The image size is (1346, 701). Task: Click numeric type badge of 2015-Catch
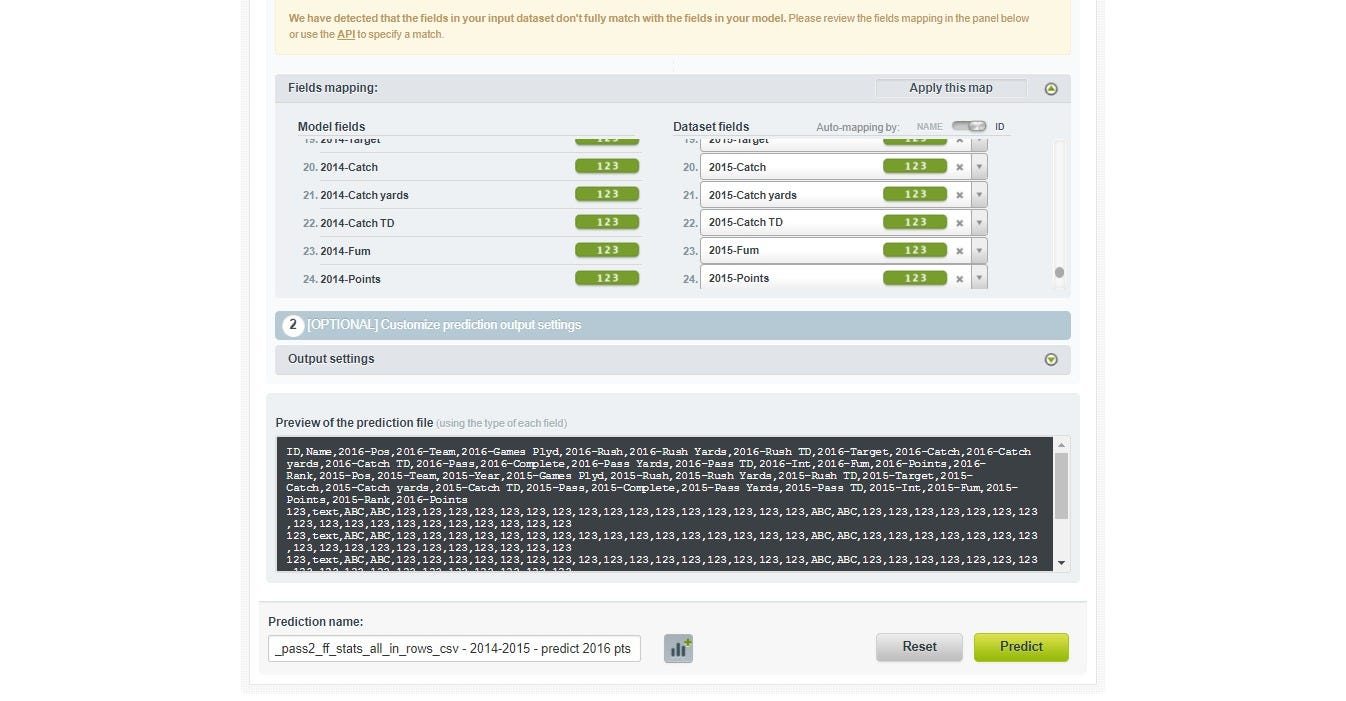coord(915,166)
